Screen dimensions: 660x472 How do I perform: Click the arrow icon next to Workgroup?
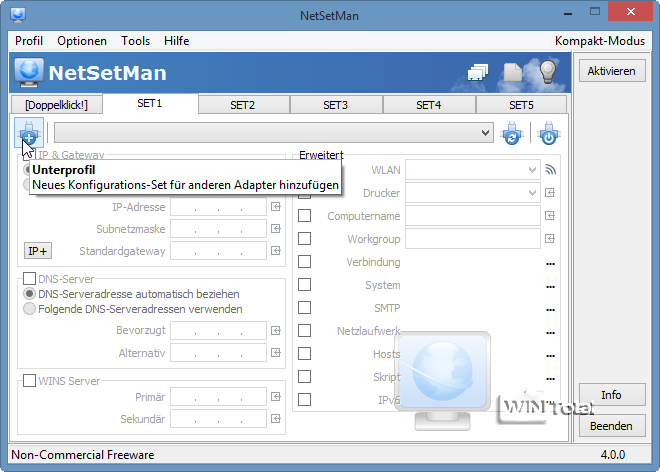pyautogui.click(x=550, y=239)
